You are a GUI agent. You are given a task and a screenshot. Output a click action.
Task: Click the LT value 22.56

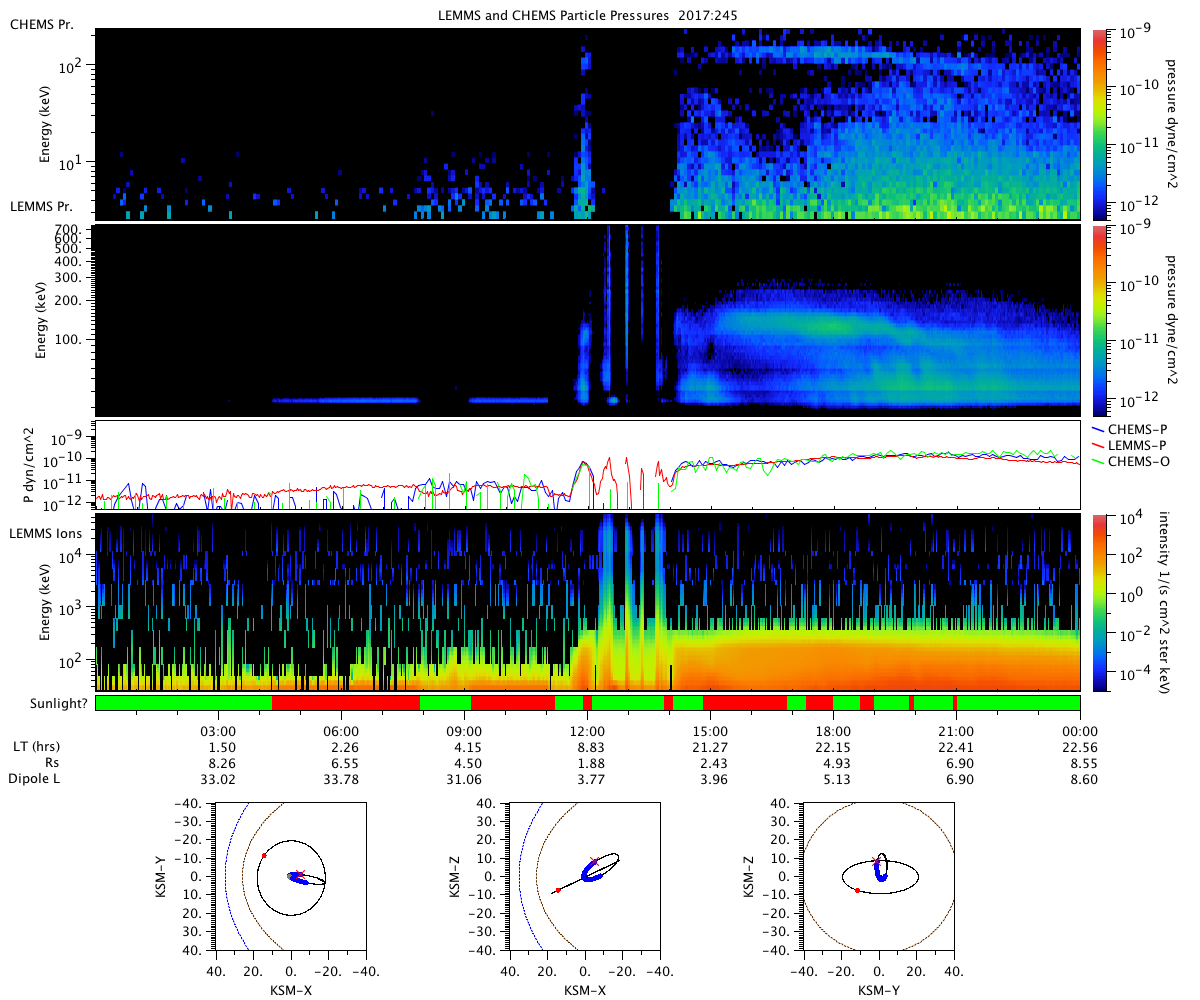pyautogui.click(x=1081, y=747)
